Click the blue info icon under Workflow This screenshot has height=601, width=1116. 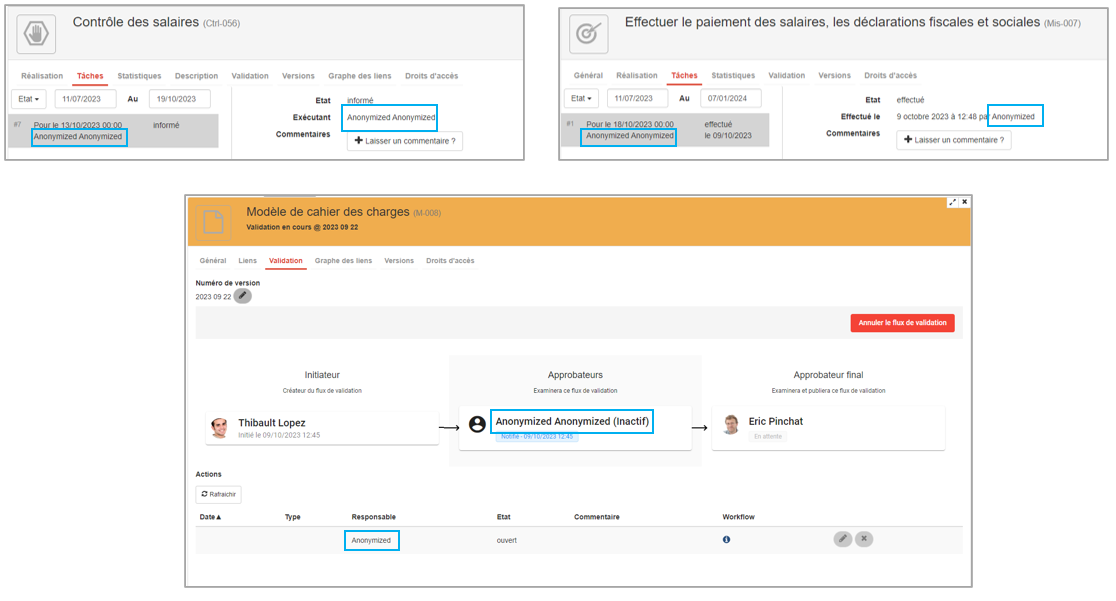[726, 540]
